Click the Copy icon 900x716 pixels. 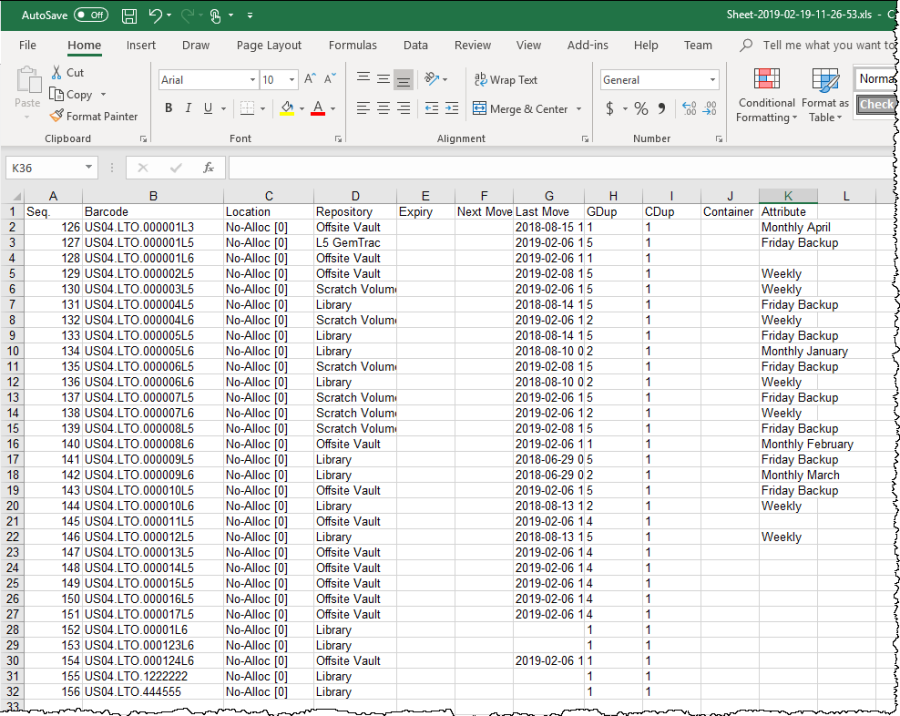point(56,94)
